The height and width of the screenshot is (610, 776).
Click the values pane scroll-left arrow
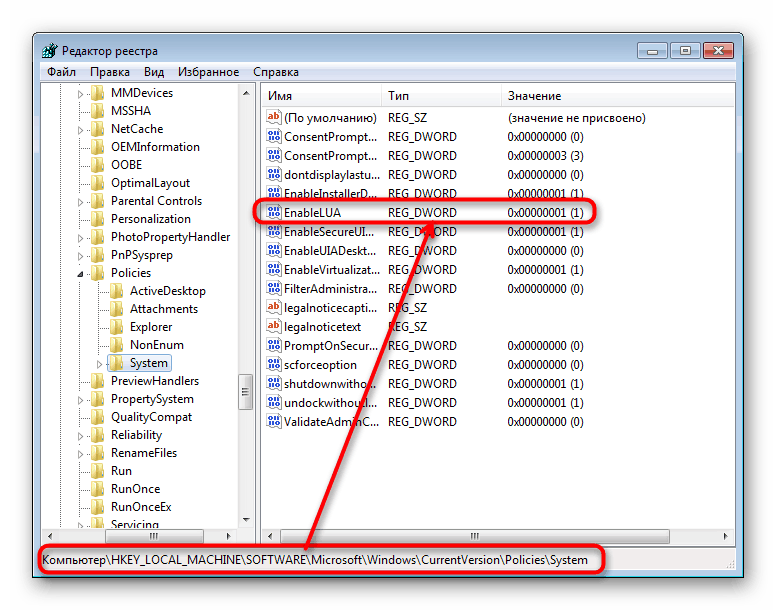pyautogui.click(x=270, y=536)
